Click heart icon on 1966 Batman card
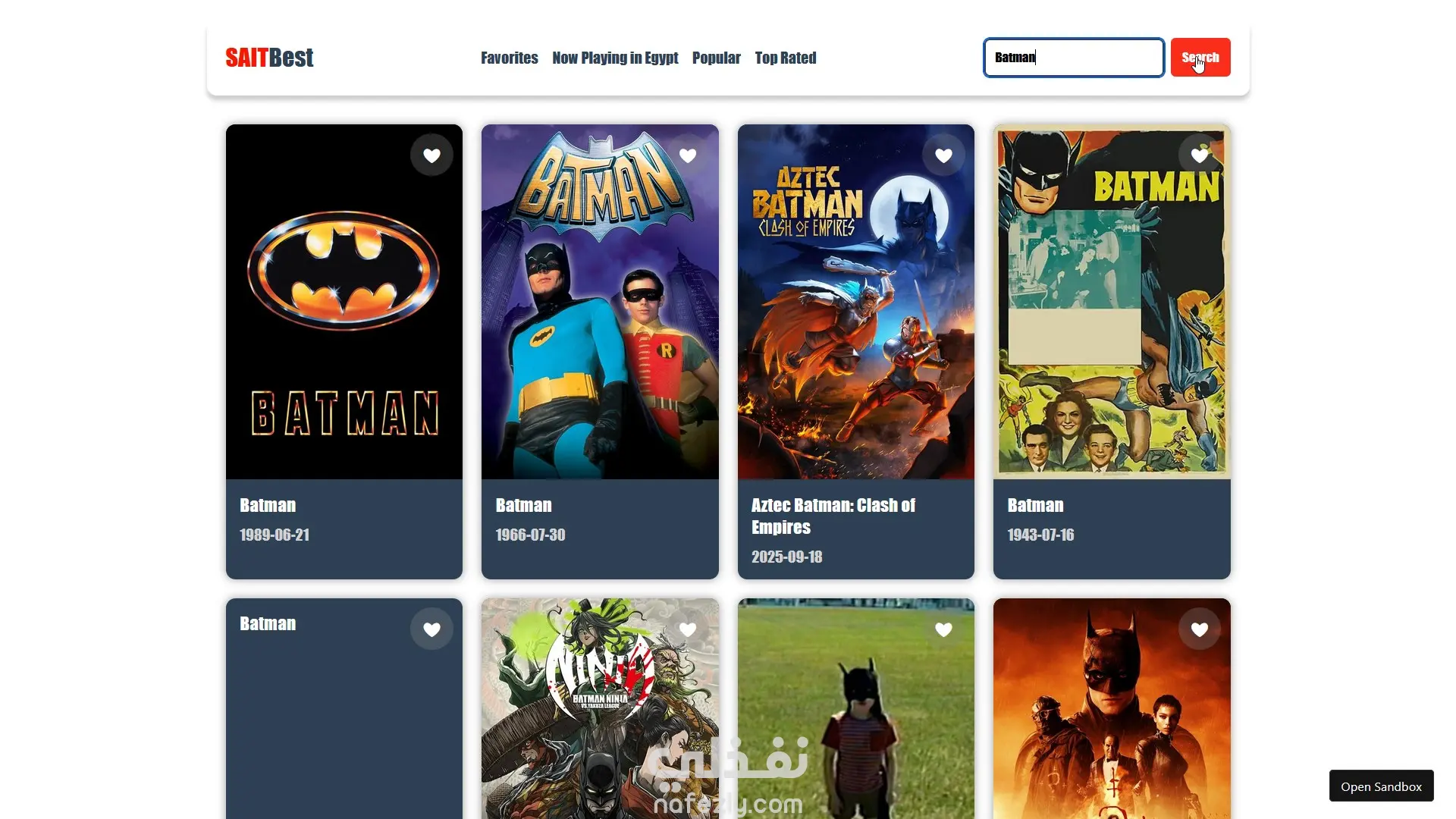The width and height of the screenshot is (1456, 819). pos(687,155)
